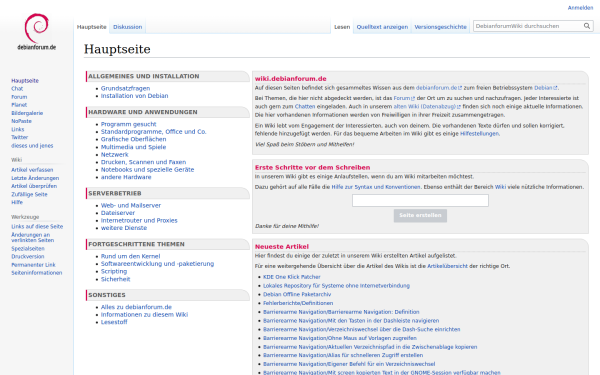Open the Scripting link

(114, 271)
